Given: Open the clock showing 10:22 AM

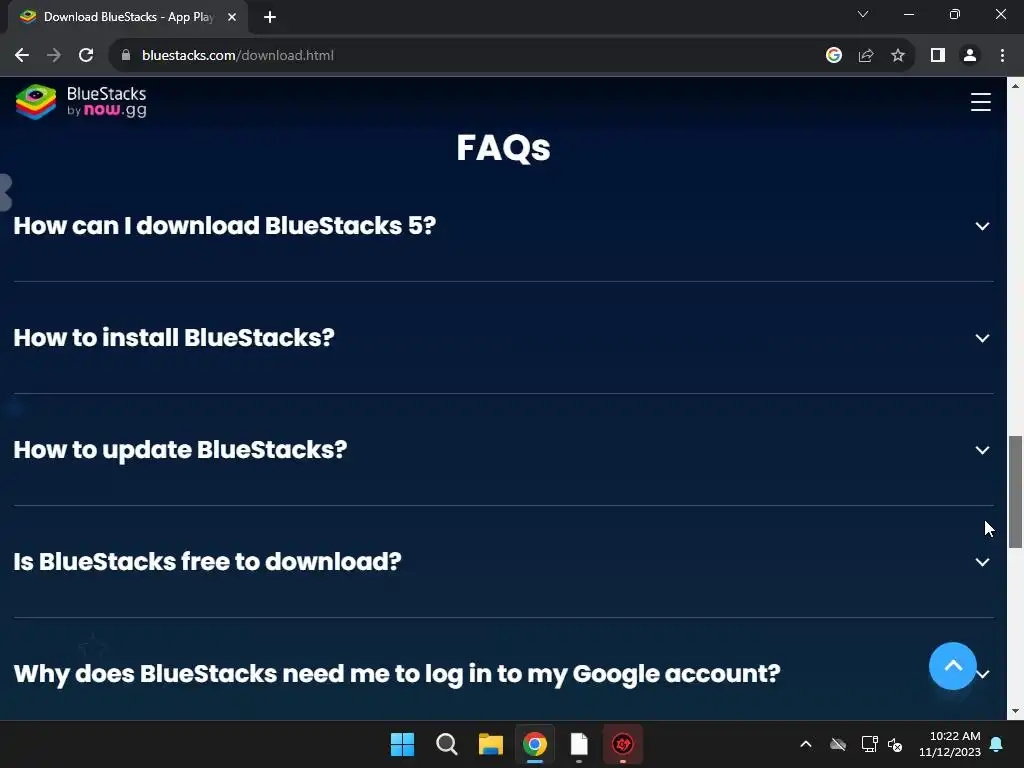Looking at the screenshot, I should click(950, 744).
